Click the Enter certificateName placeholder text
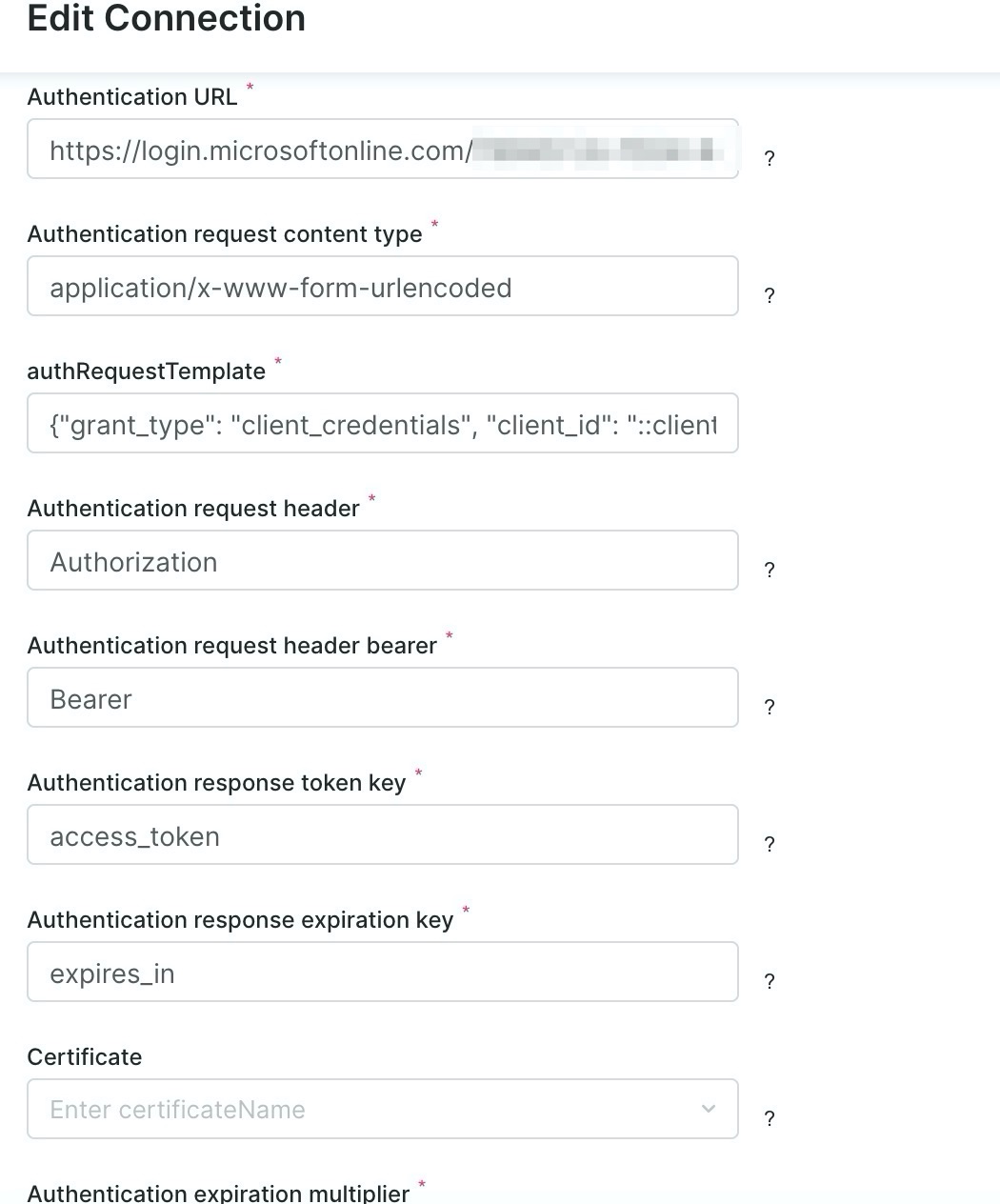 point(178,1110)
